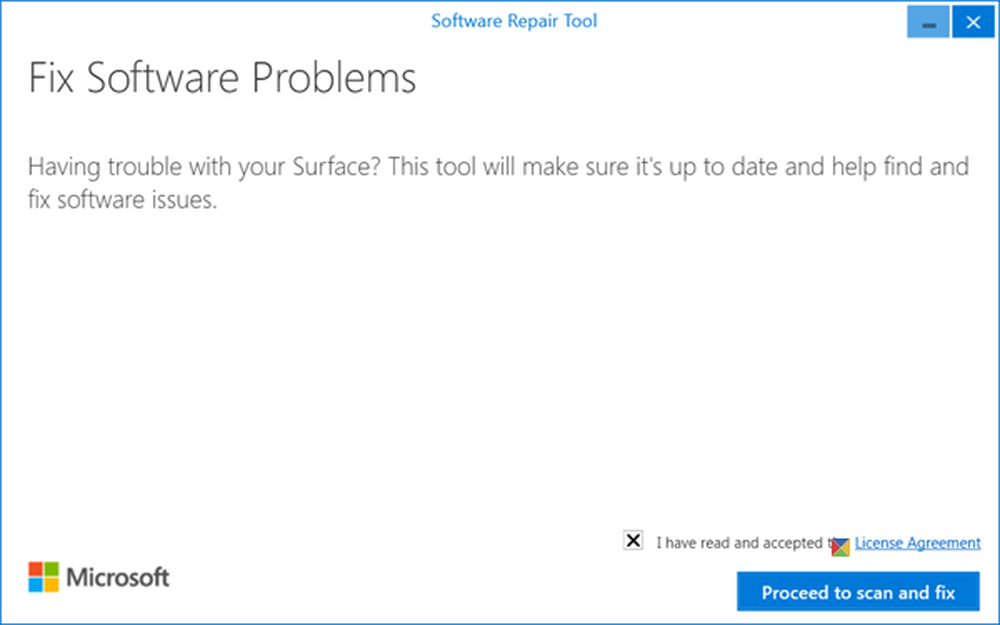Click the blue square of the Microsoft logo
The height and width of the screenshot is (625, 1000).
36,585
